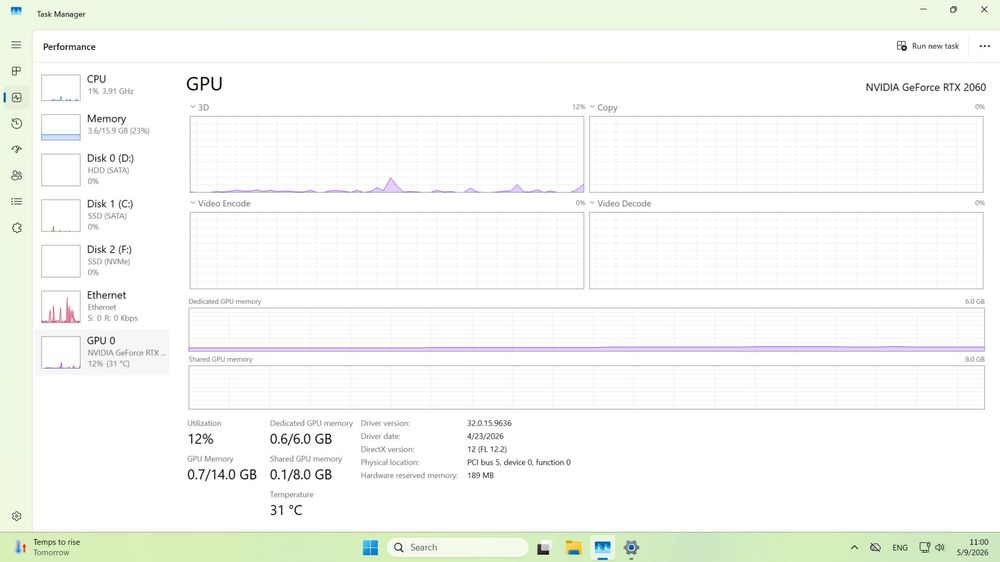
Task: Select Ethernet in the performance list
Action: pos(102,306)
